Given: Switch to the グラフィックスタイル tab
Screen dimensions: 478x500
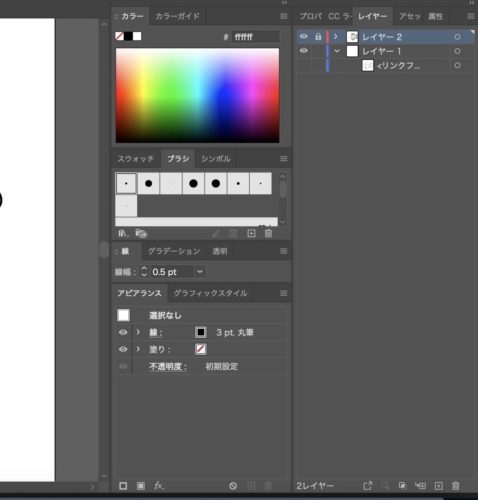Looking at the screenshot, I should (210, 293).
